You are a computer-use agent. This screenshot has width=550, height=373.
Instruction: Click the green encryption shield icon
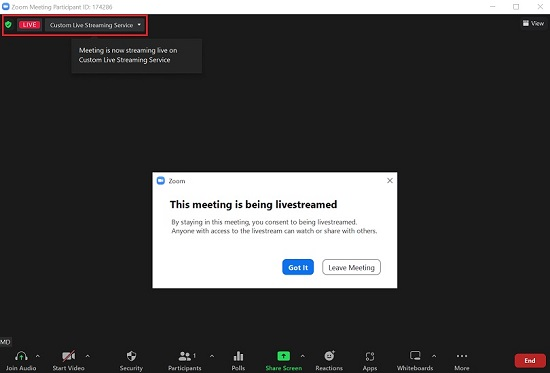8,25
